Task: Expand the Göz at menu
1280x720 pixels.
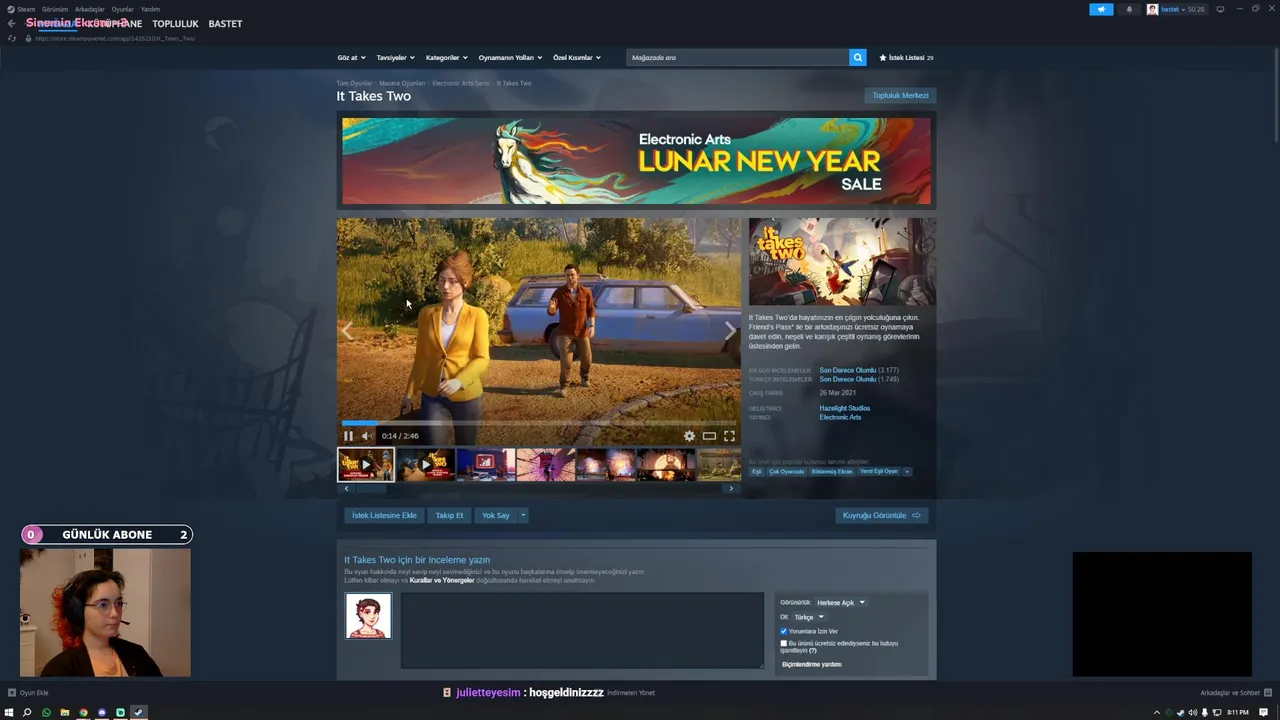Action: pos(351,57)
